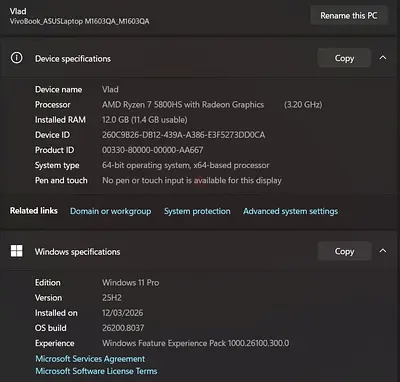The image size is (400, 382).
Task: Select the OS build label
Action: (x=51, y=328)
